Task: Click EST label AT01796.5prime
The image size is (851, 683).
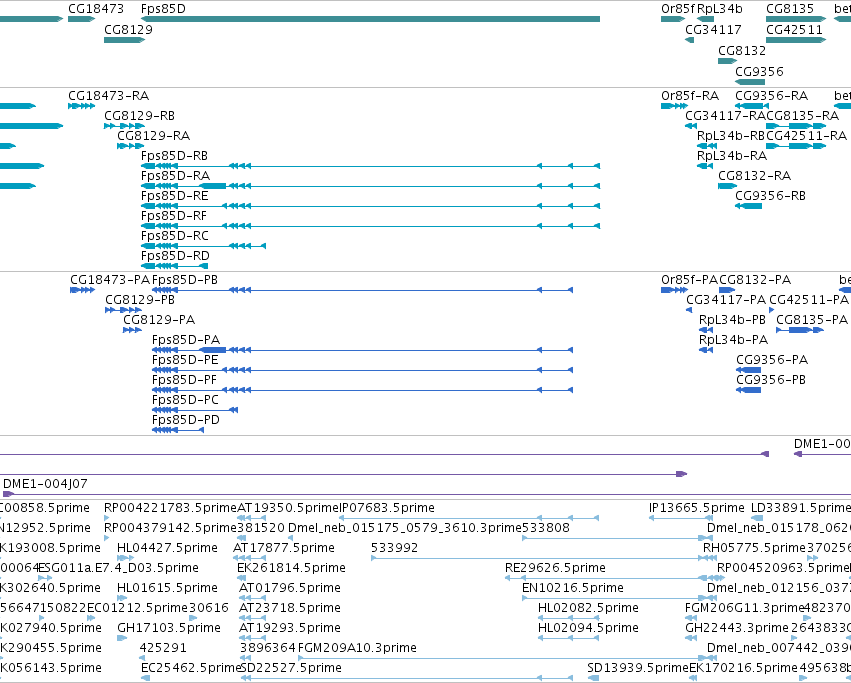Action: pyautogui.click(x=290, y=589)
